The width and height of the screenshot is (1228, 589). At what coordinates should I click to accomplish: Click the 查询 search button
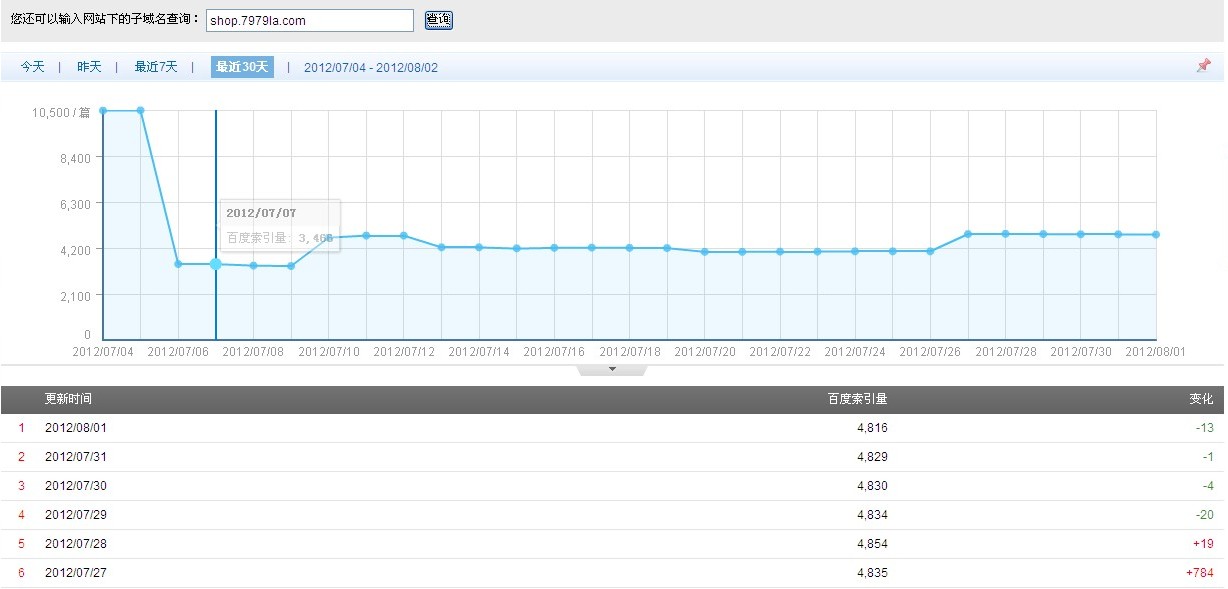pos(438,20)
